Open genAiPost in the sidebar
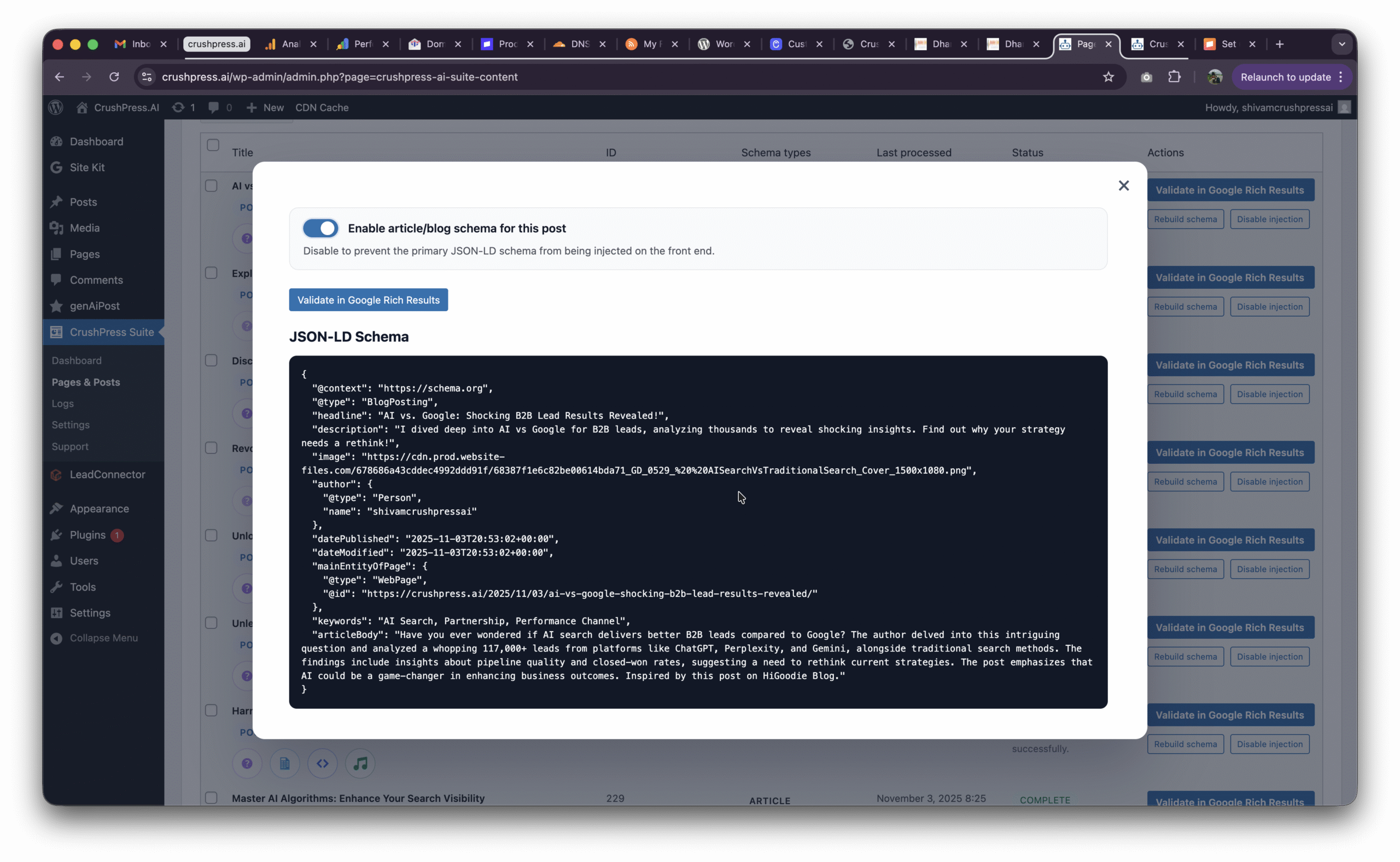 95,306
